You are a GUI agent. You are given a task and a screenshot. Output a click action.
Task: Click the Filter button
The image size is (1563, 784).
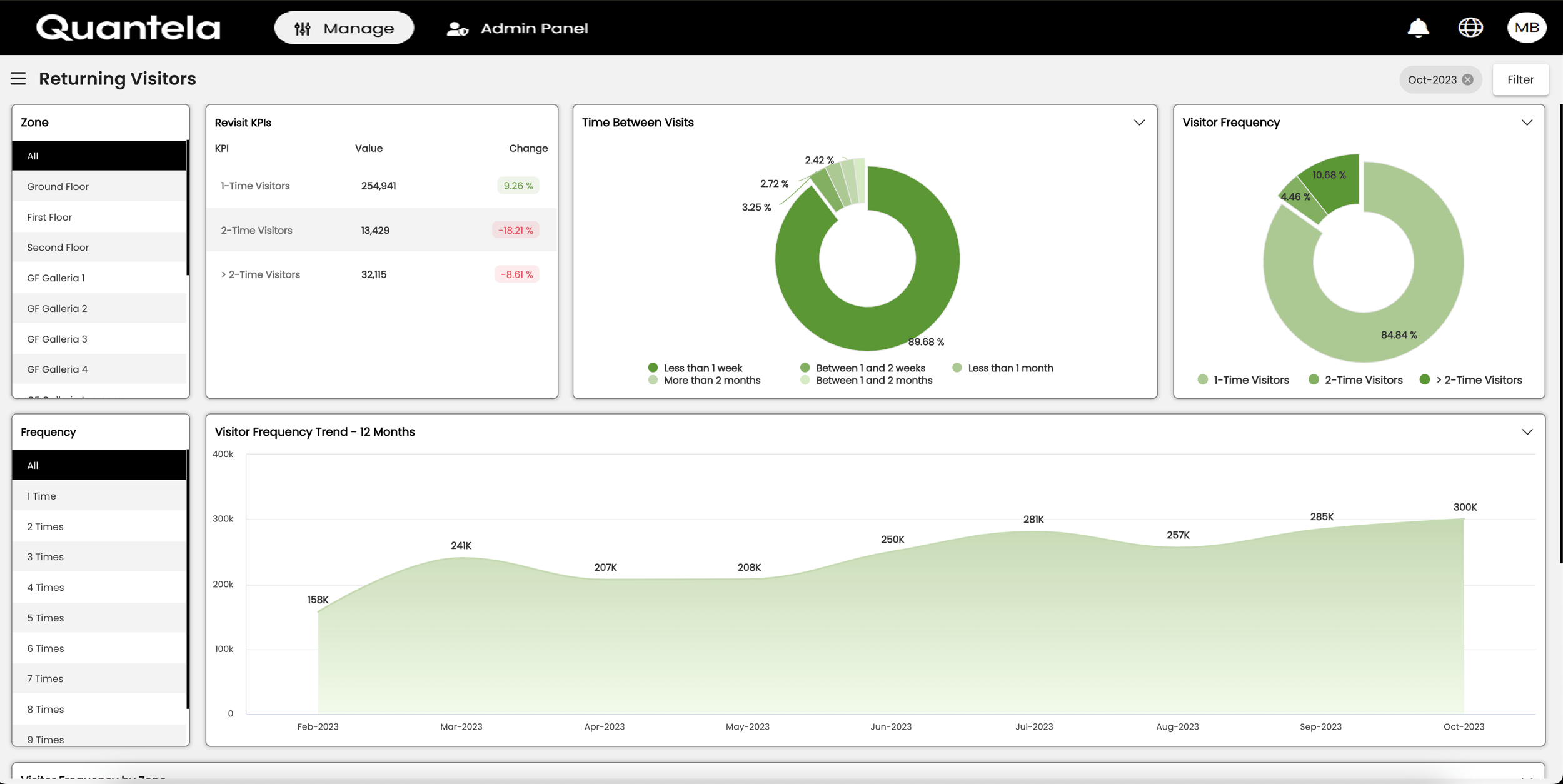1520,79
